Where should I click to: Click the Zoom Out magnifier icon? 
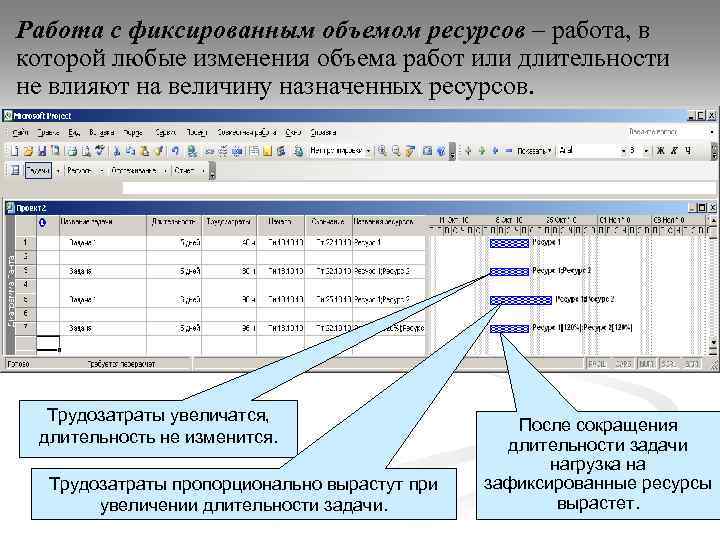(x=396, y=151)
